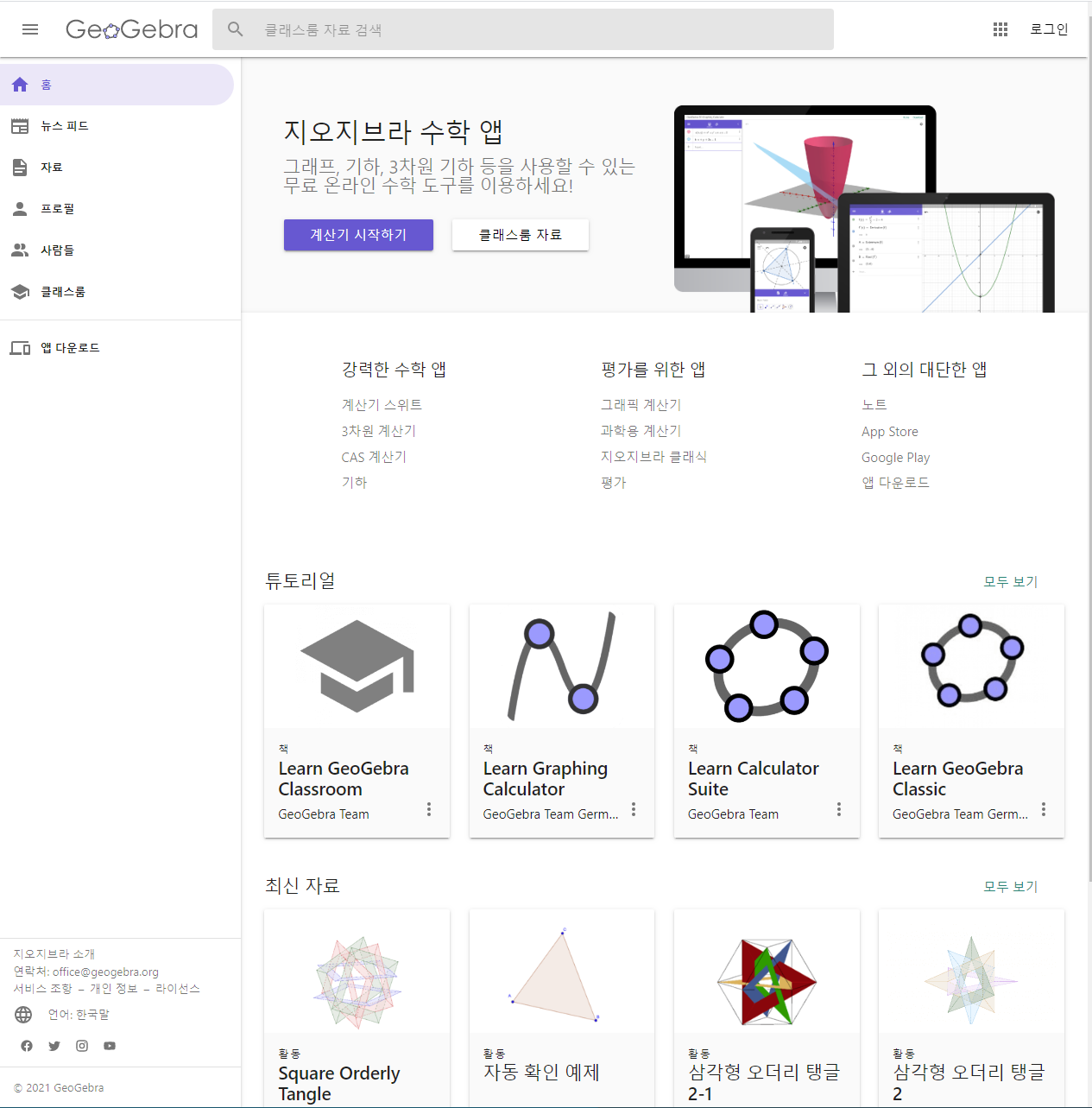Focus the 클래스룸 자료 검색 search field

pyautogui.click(x=523, y=29)
